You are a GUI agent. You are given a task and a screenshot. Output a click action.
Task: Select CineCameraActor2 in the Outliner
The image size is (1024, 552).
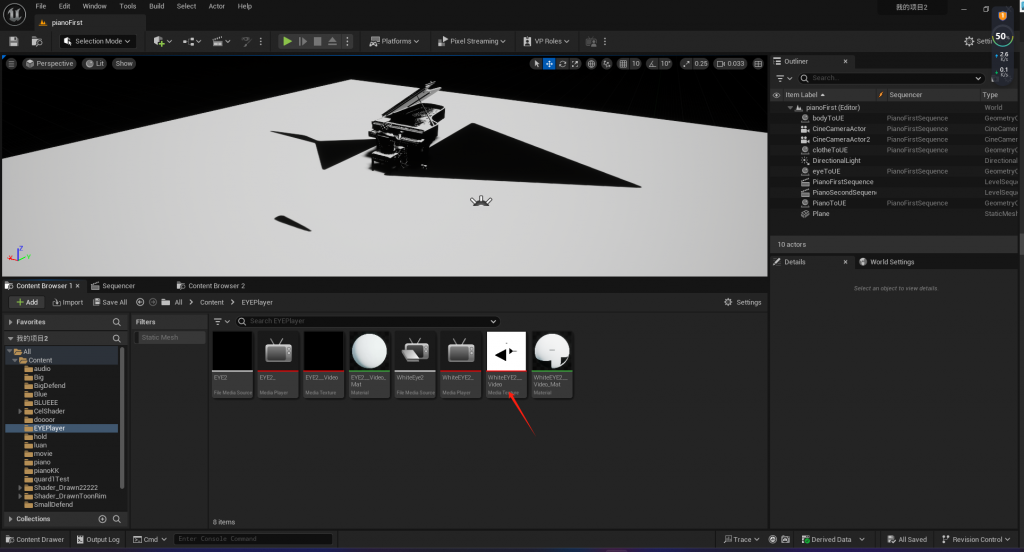pyautogui.click(x=840, y=139)
